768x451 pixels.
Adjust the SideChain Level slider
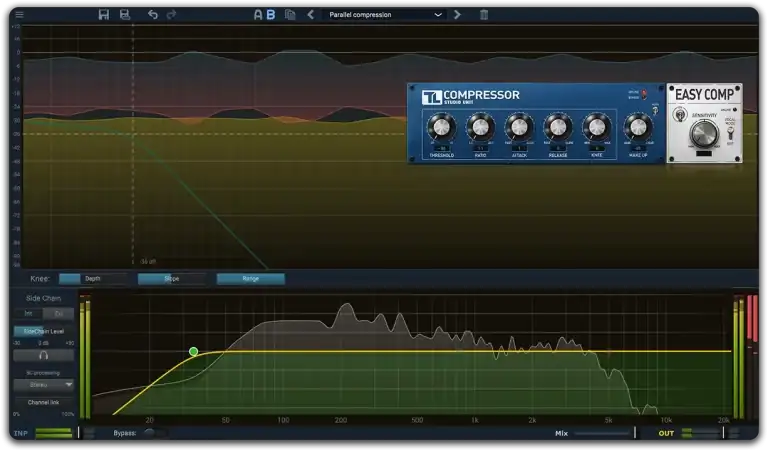pyautogui.click(x=44, y=331)
